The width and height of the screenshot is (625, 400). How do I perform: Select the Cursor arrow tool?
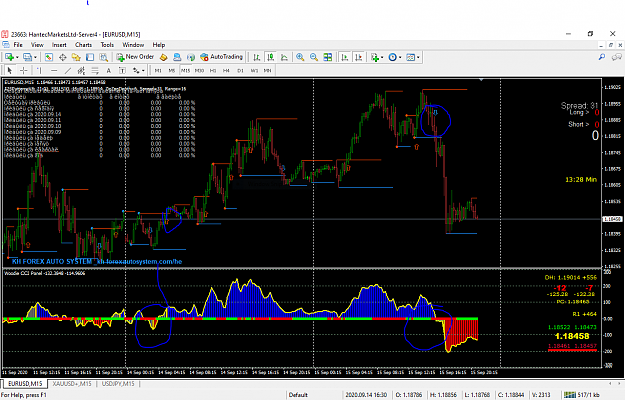pos(10,71)
